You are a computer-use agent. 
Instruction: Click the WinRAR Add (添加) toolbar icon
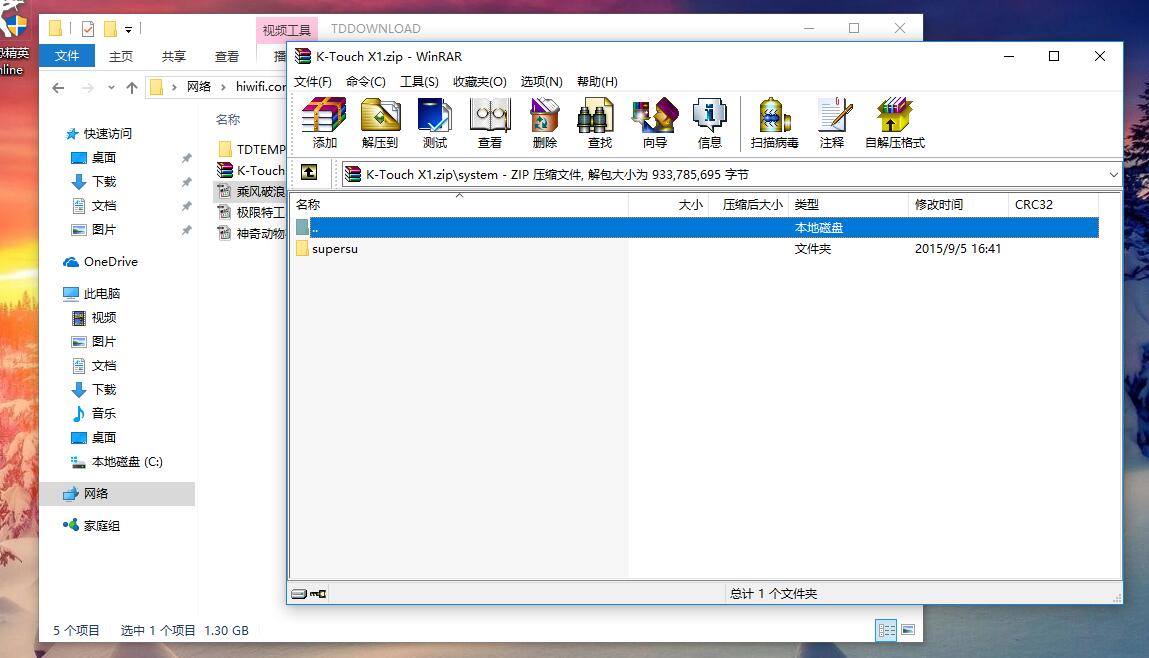click(x=324, y=123)
